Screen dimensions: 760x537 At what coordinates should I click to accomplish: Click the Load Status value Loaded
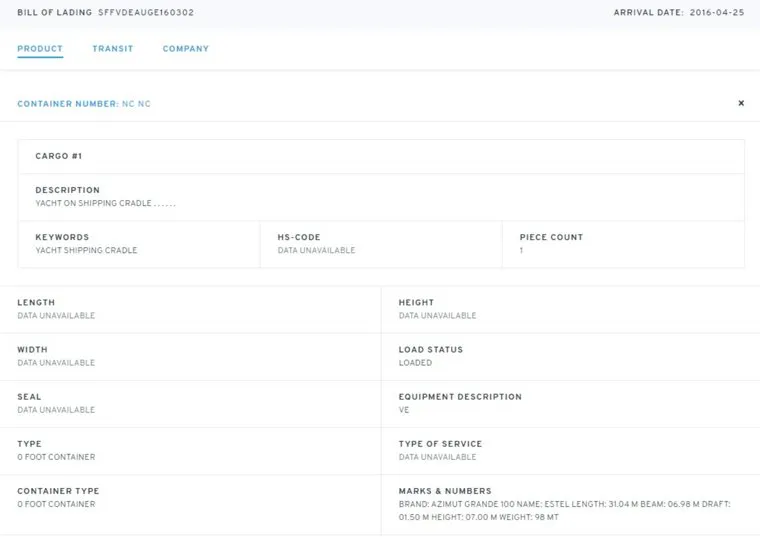pyautogui.click(x=415, y=363)
